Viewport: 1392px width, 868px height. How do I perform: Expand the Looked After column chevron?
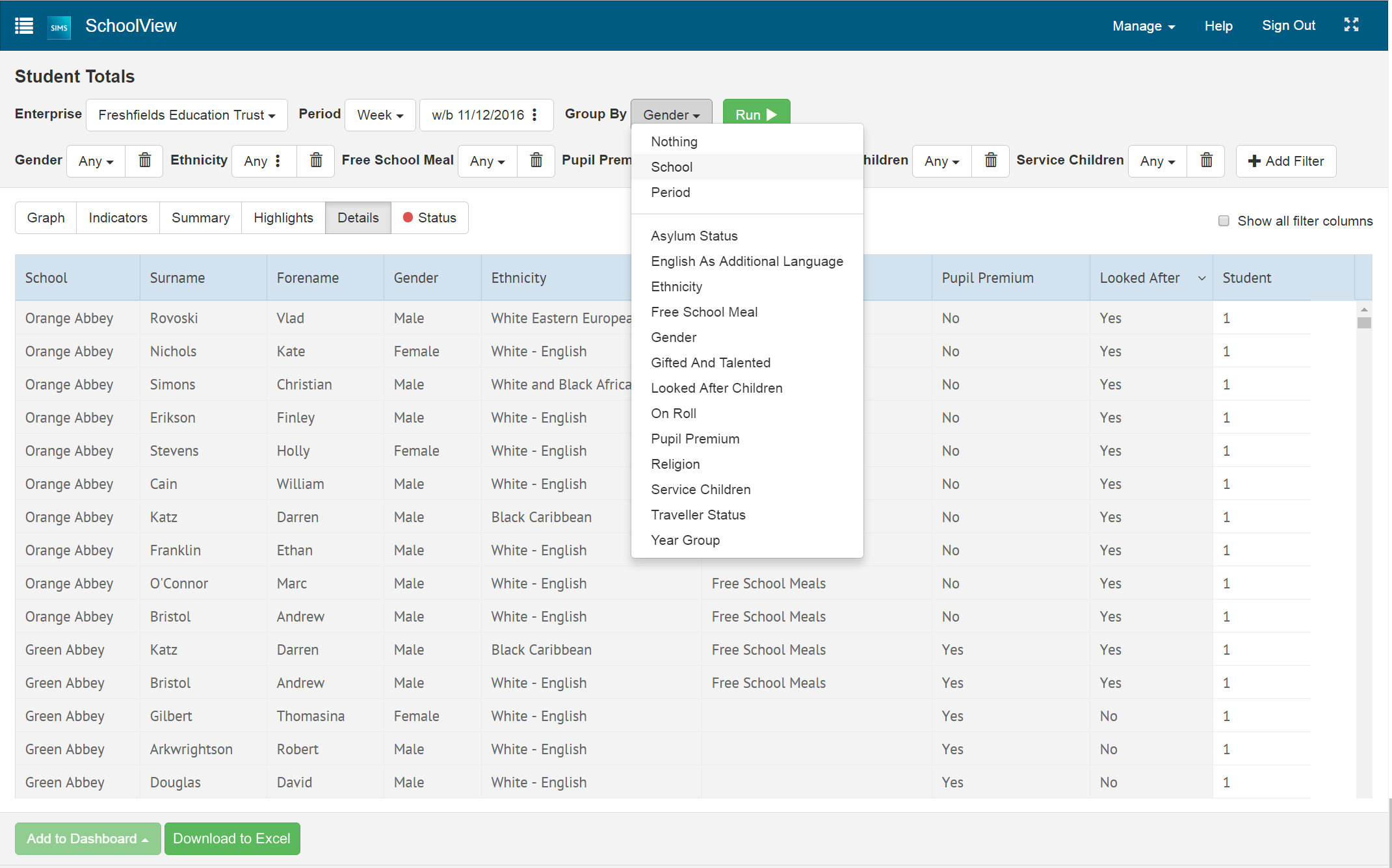1202,278
